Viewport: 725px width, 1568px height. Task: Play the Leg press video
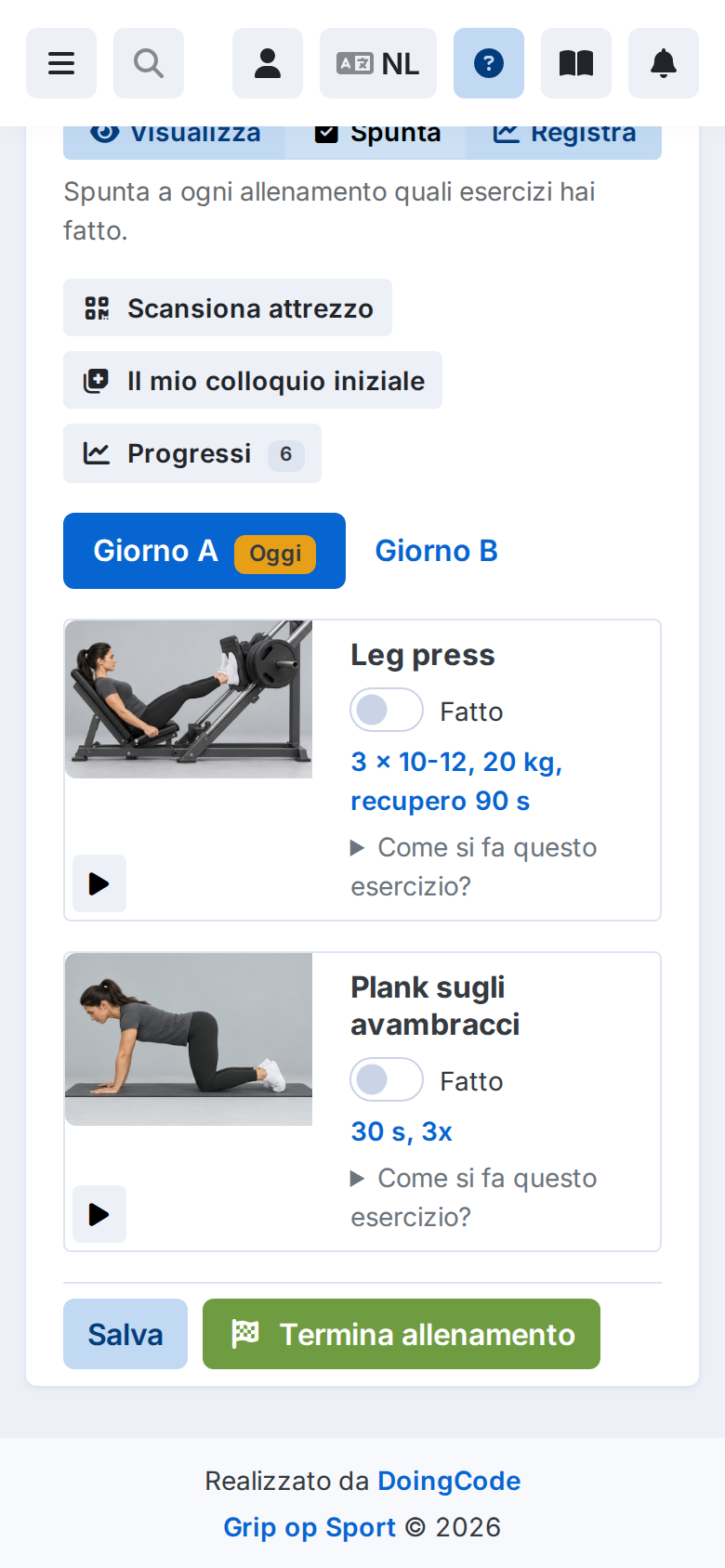99,883
